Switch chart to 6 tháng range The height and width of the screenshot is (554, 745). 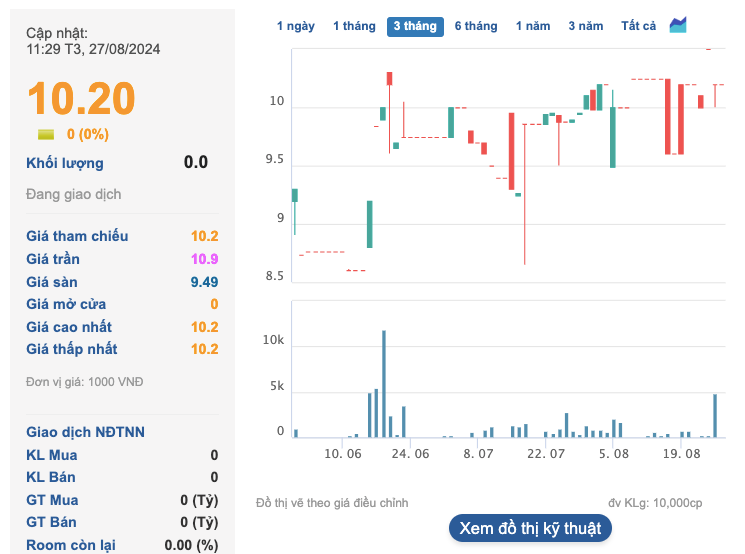pyautogui.click(x=476, y=26)
